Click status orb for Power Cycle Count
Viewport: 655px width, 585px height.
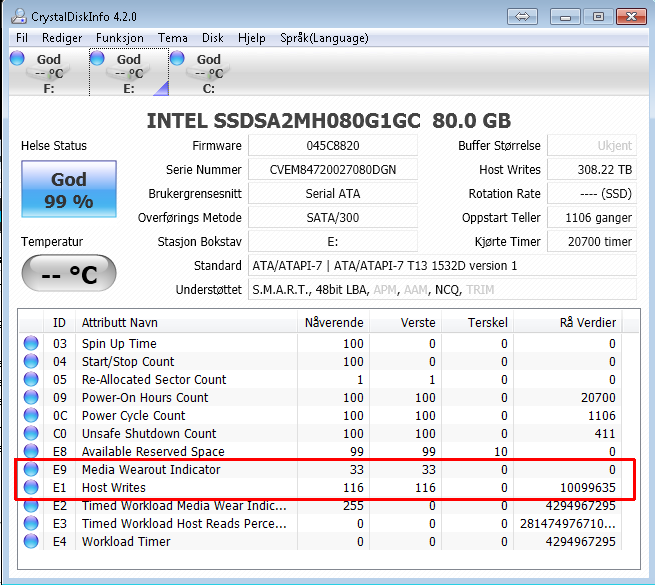31,415
